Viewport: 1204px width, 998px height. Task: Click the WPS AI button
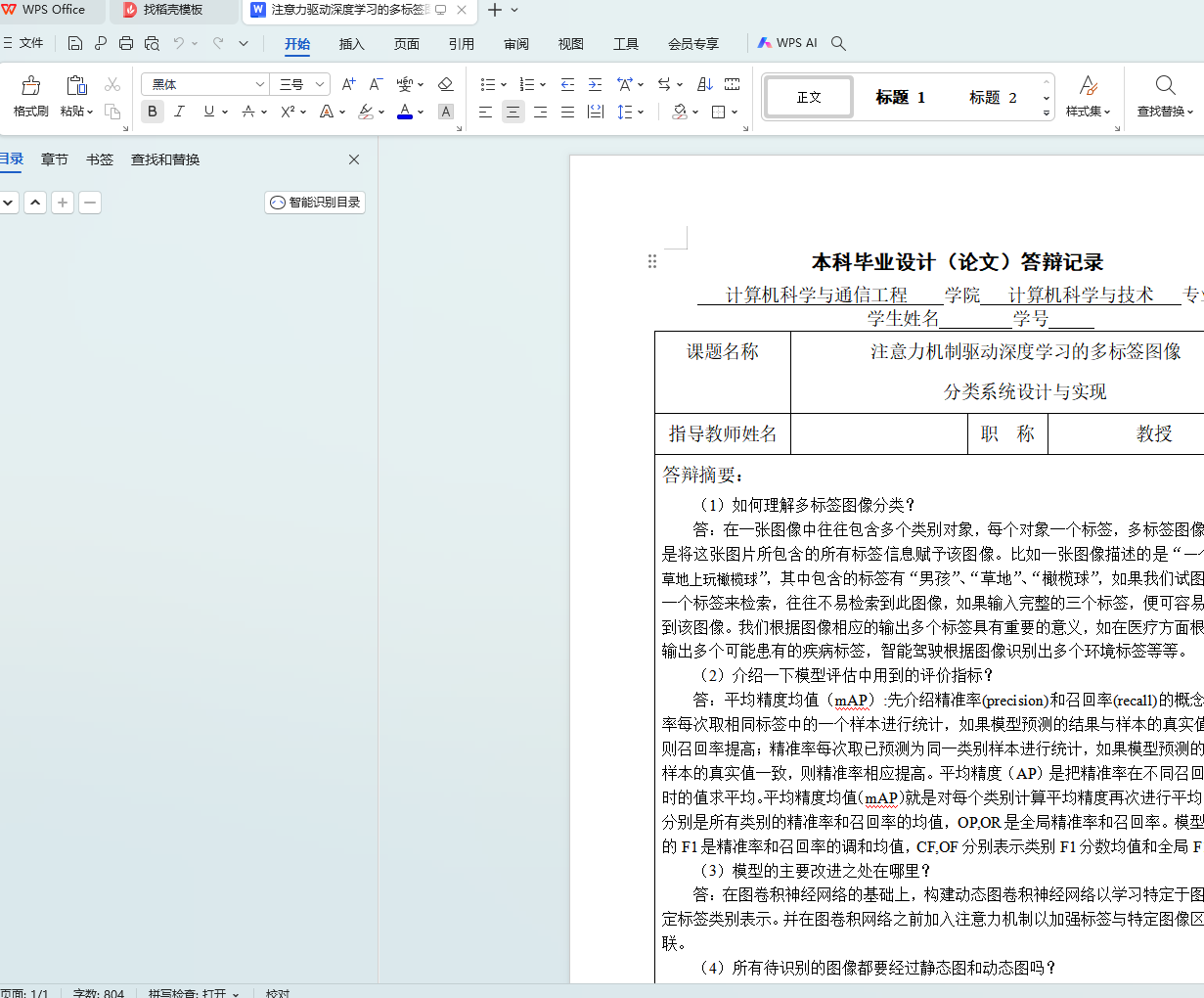pos(787,43)
